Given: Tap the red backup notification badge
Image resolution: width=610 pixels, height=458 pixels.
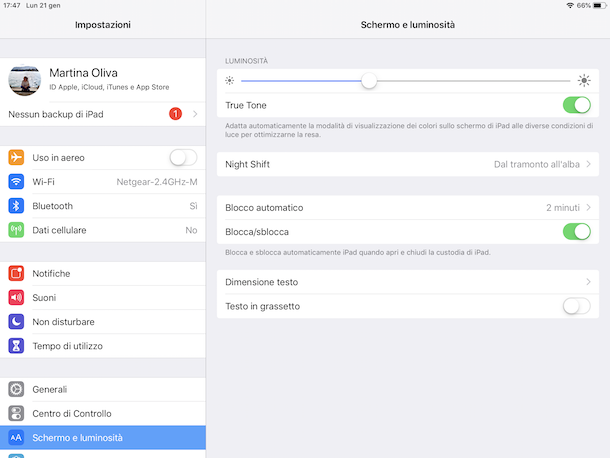Looking at the screenshot, I should [x=175, y=114].
